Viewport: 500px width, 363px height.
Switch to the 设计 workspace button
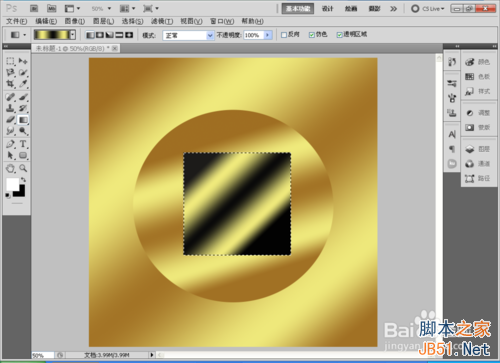click(x=327, y=9)
